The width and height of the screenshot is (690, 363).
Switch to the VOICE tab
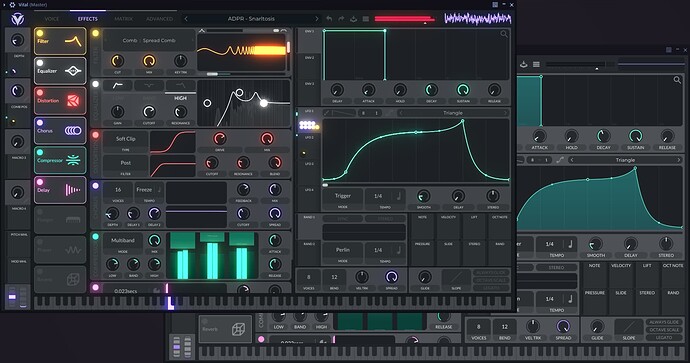click(x=51, y=19)
